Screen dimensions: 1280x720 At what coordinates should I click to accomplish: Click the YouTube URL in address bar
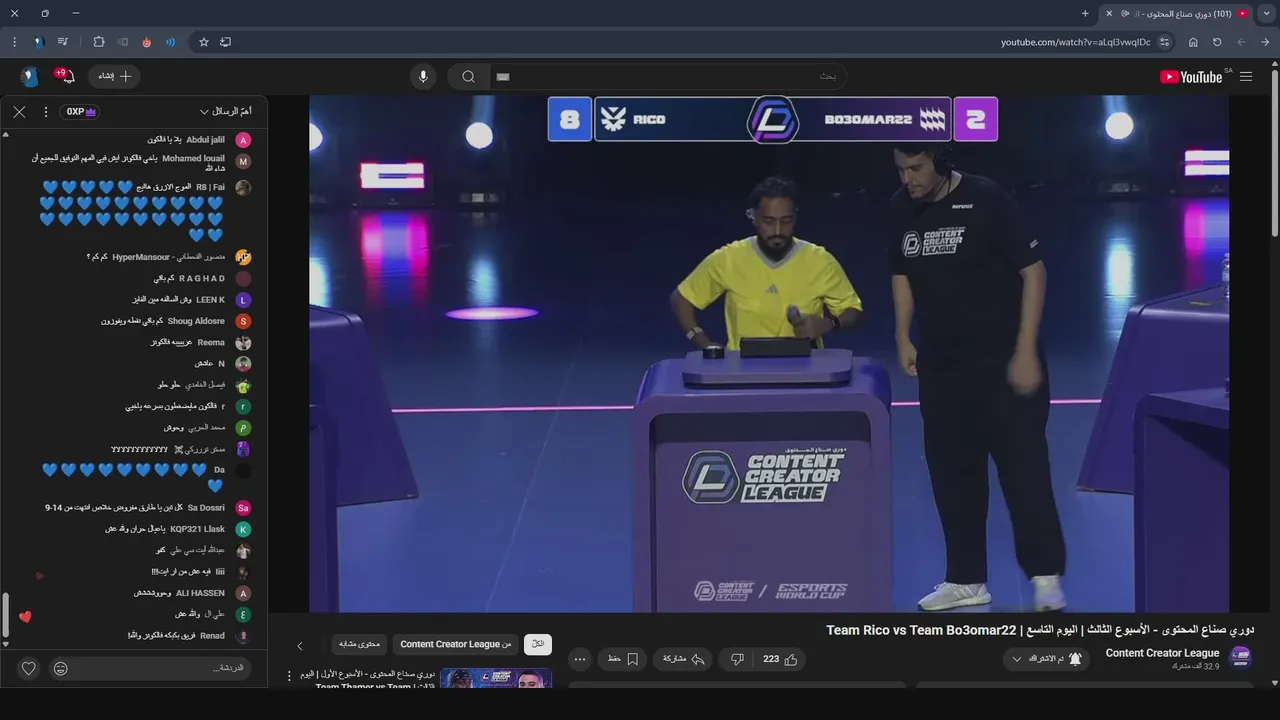pyautogui.click(x=1075, y=42)
